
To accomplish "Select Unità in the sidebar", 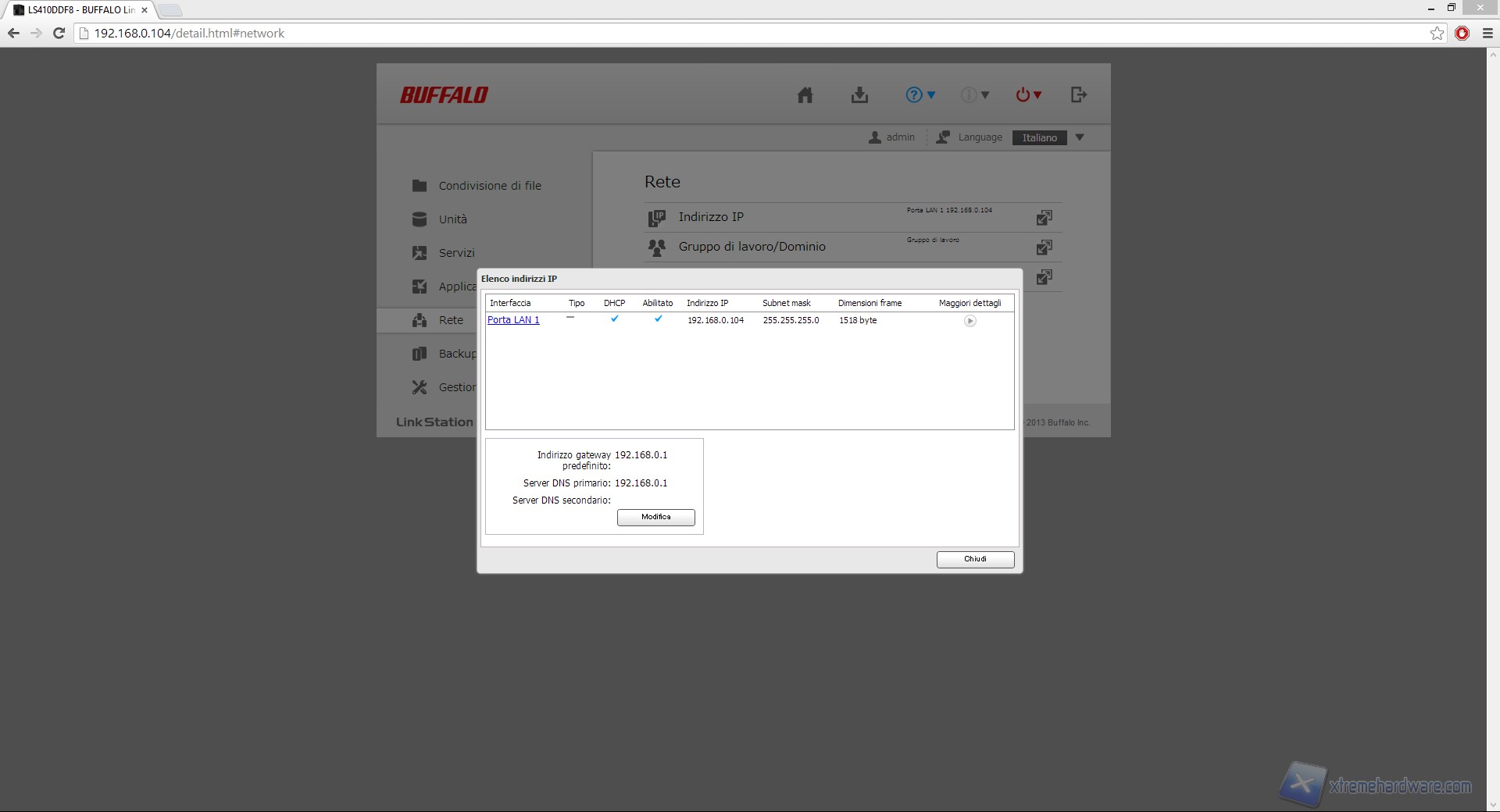I will click(x=452, y=219).
